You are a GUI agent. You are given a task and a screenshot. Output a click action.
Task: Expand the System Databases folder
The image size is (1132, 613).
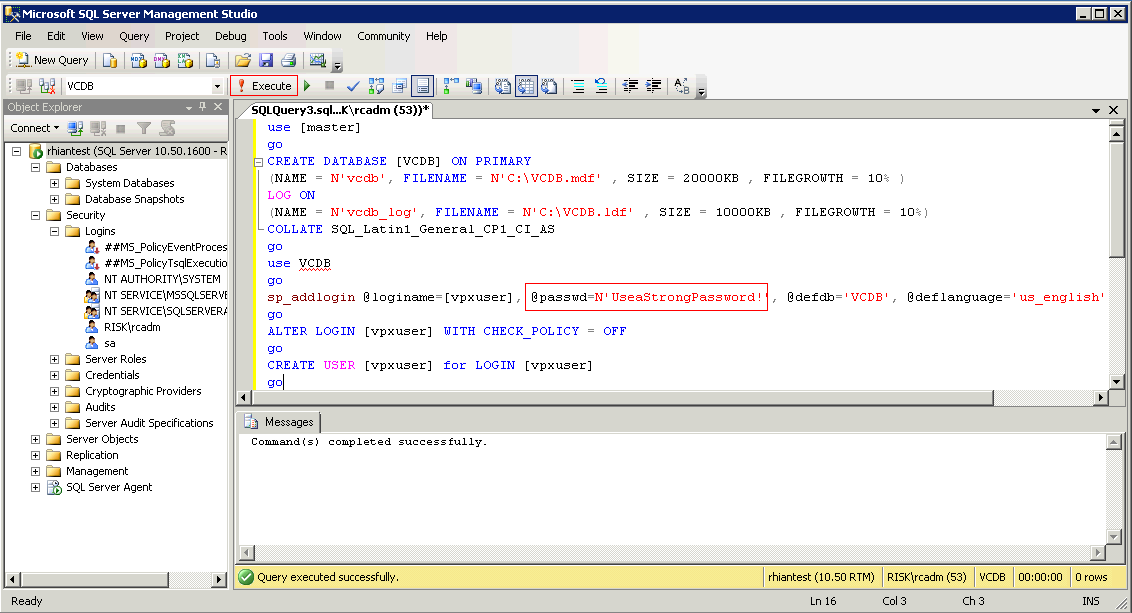(54, 183)
